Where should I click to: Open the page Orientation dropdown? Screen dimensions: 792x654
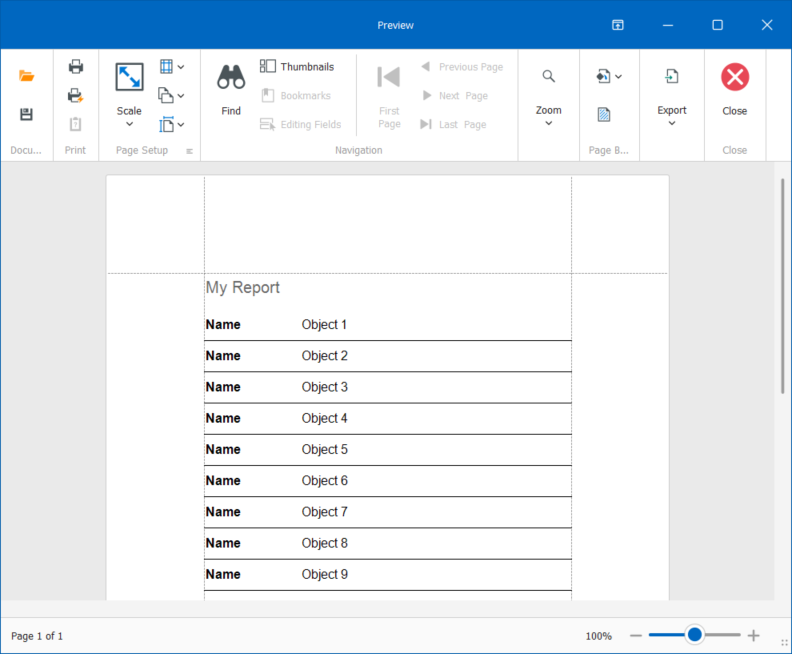point(172,95)
